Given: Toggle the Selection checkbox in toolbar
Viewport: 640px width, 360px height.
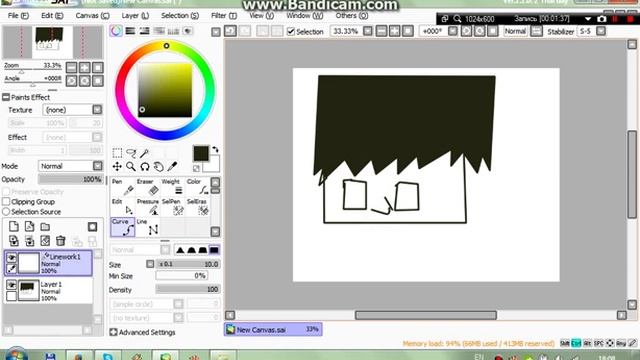Looking at the screenshot, I should point(291,31).
